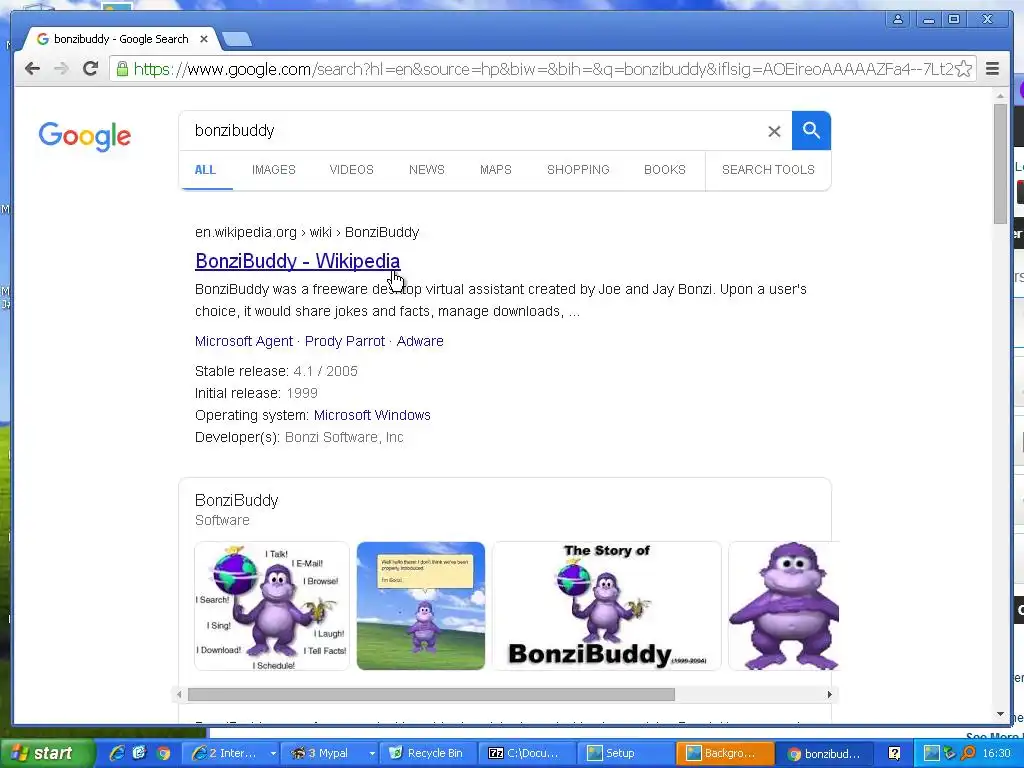
Task: Click the Google logo
Action: [85, 136]
